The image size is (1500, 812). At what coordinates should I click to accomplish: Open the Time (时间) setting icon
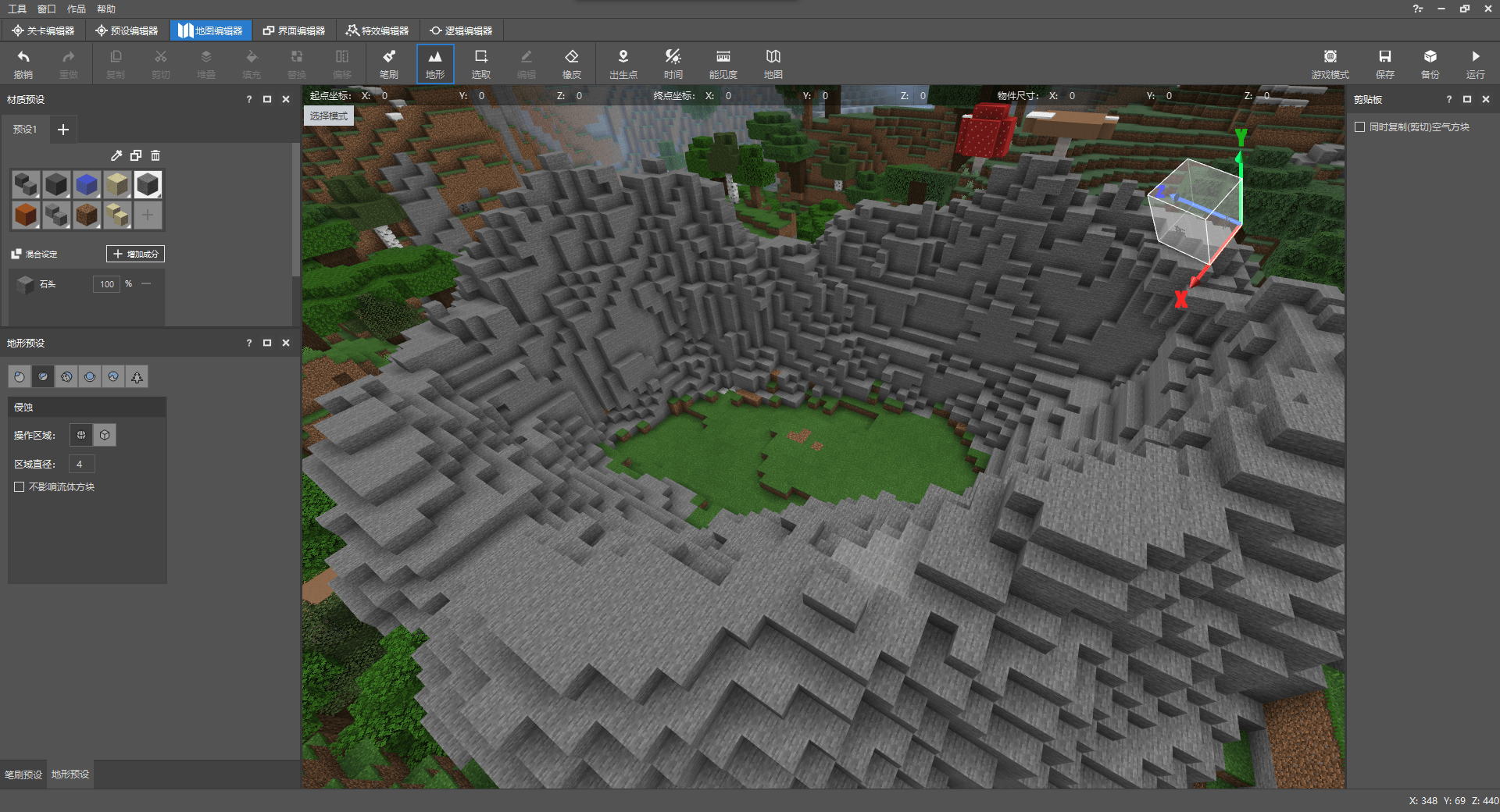(673, 63)
